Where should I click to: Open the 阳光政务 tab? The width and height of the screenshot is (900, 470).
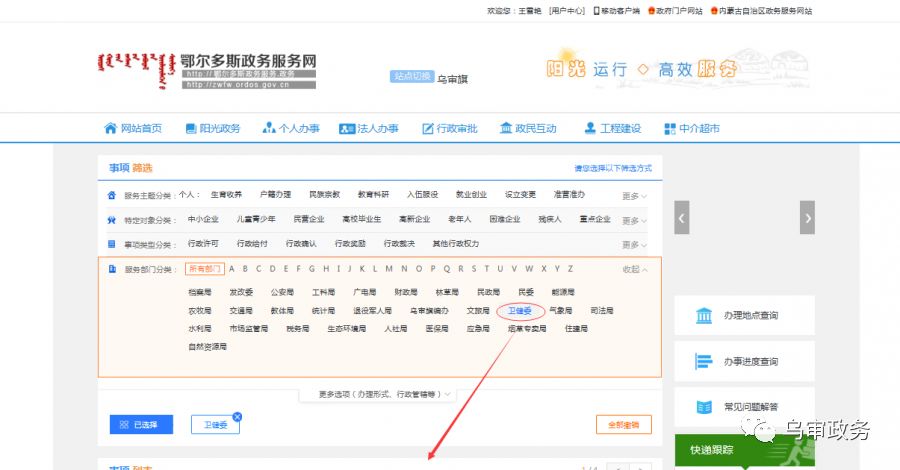point(213,129)
